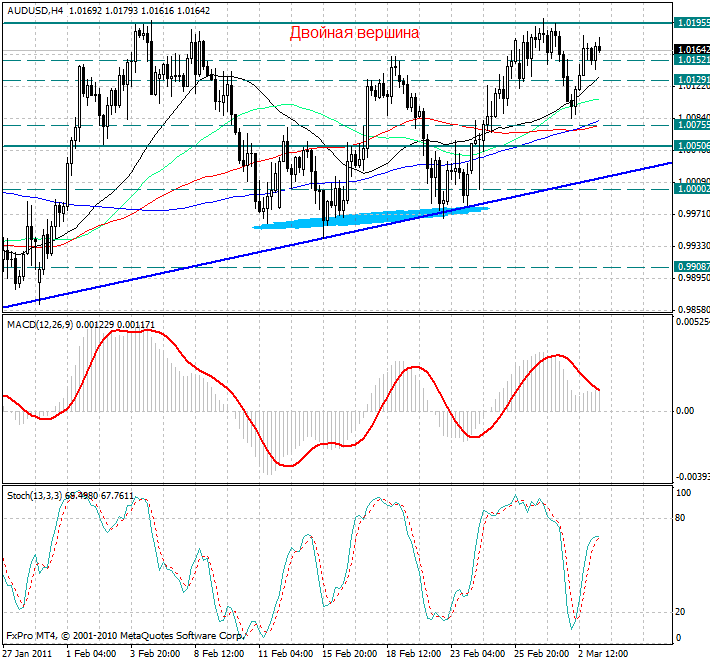Click the MACD(12,26,9) indicator label
Image resolution: width=710 pixels, height=661 pixels.
(37, 325)
